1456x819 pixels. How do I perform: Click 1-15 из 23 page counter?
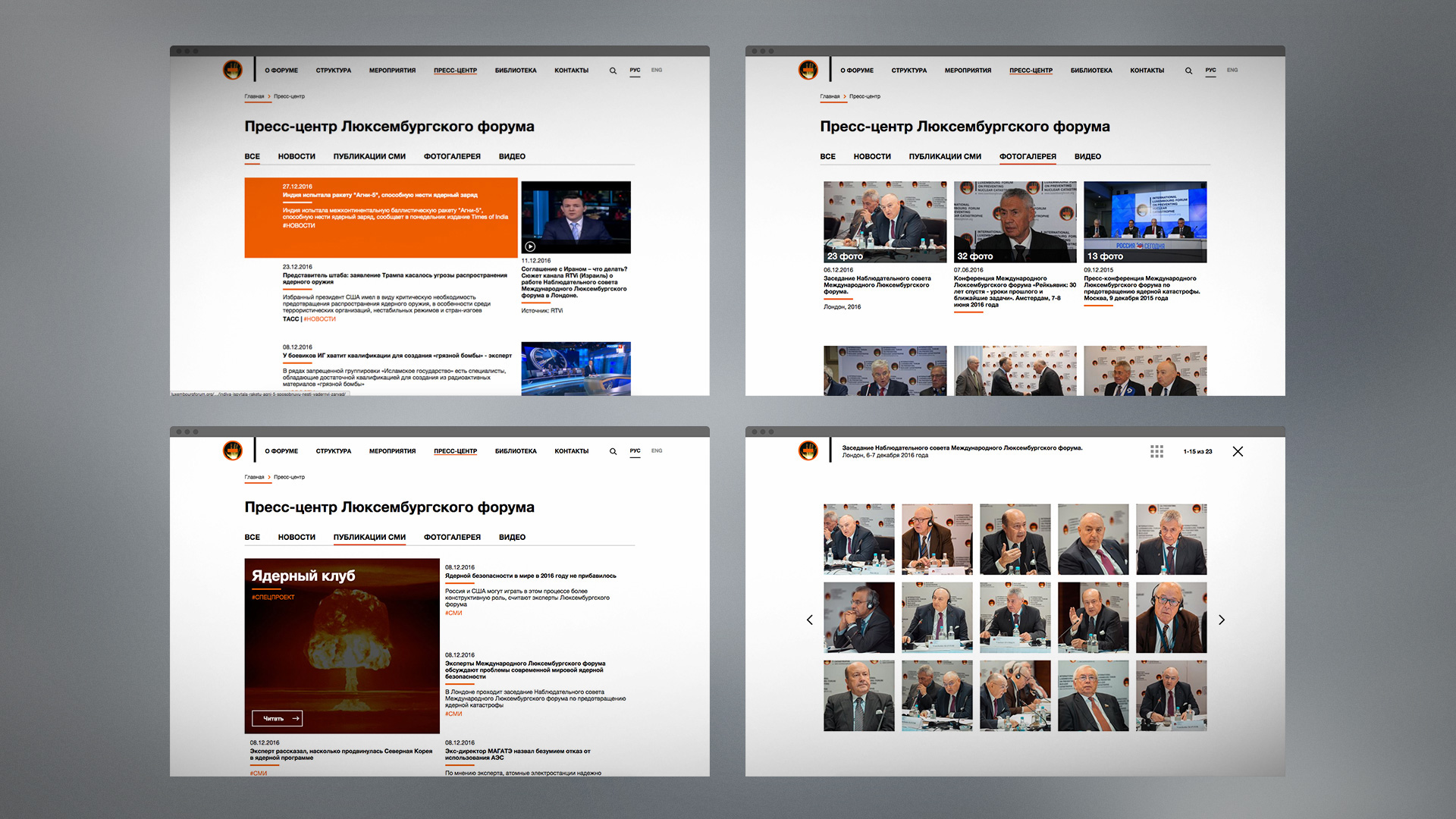point(1197,451)
